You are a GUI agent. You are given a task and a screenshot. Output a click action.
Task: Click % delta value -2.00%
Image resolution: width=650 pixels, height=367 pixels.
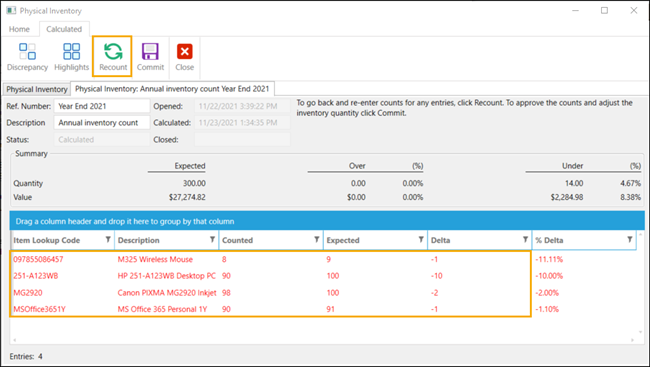coord(547,292)
